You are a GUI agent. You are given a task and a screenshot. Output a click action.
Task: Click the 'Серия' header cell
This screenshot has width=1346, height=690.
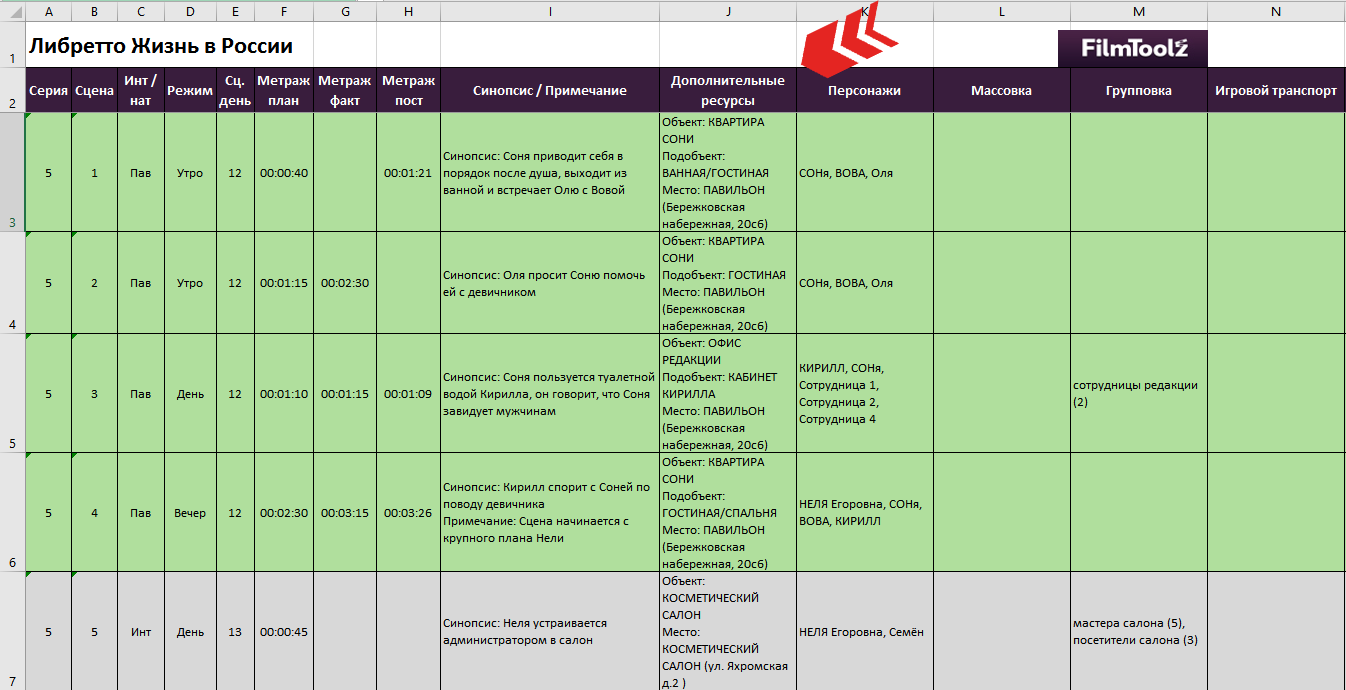48,90
